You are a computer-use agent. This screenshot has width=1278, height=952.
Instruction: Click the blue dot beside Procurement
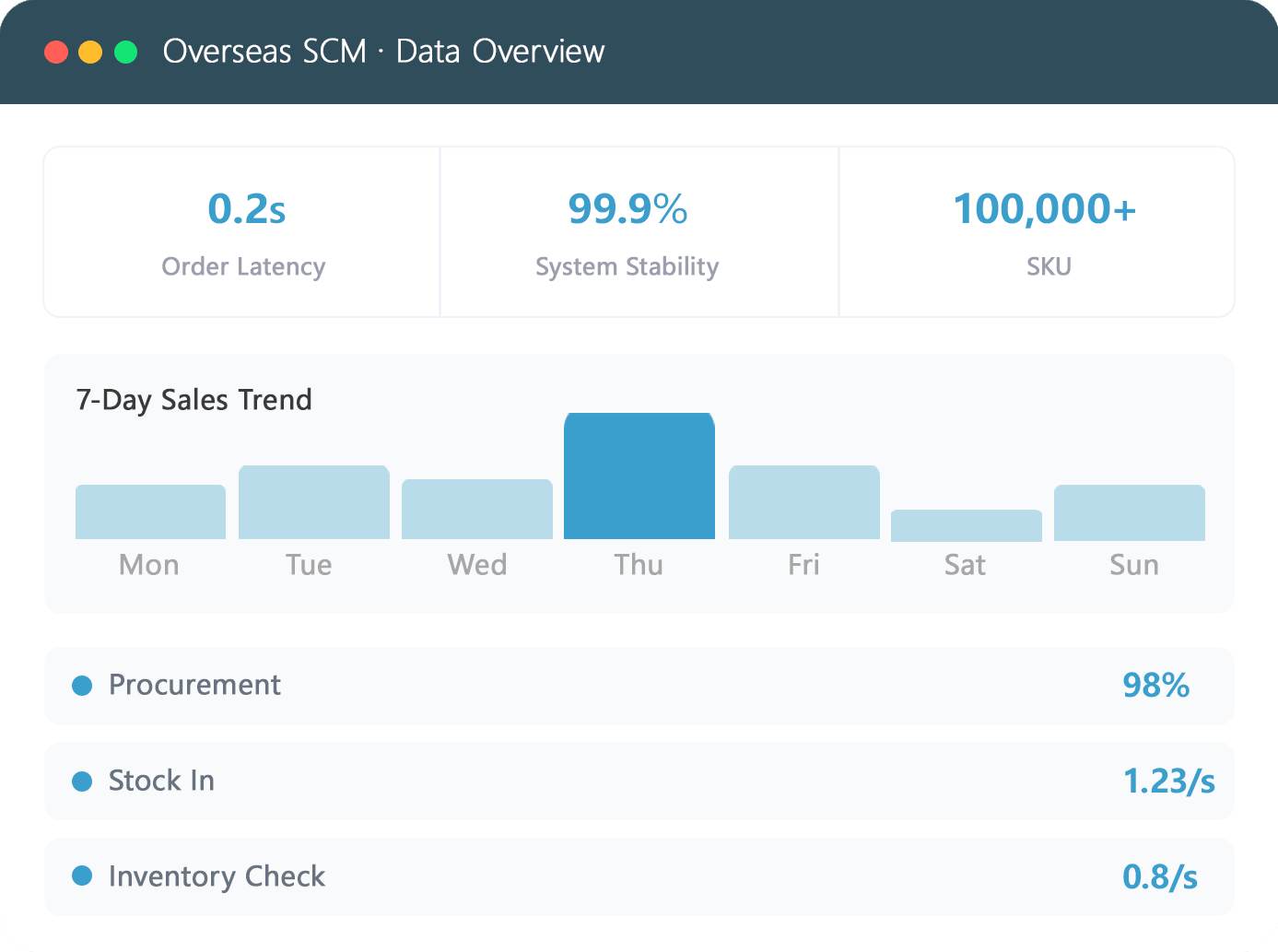point(82,686)
